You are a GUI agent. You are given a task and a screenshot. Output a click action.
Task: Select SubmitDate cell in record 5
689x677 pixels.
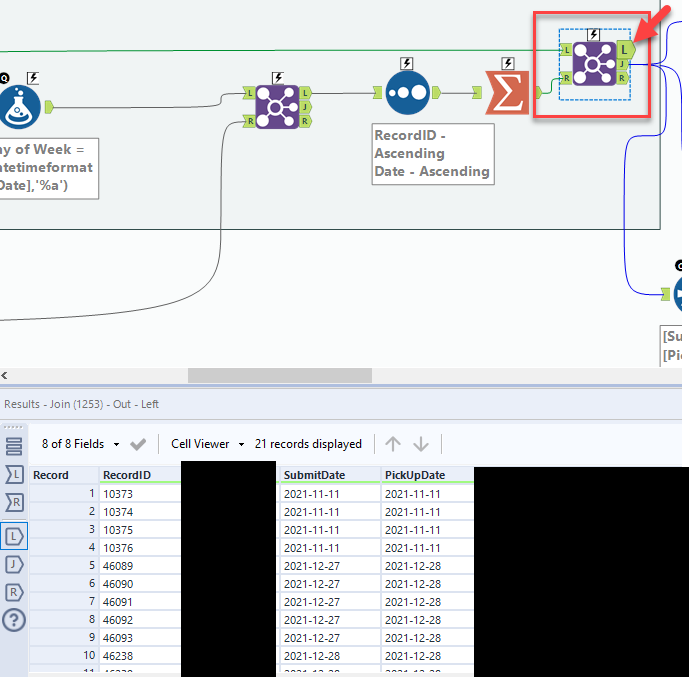pyautogui.click(x=330, y=566)
